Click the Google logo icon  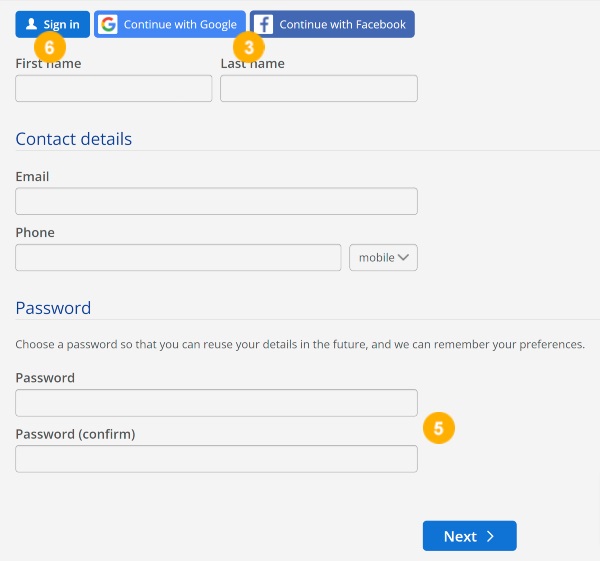coord(108,24)
